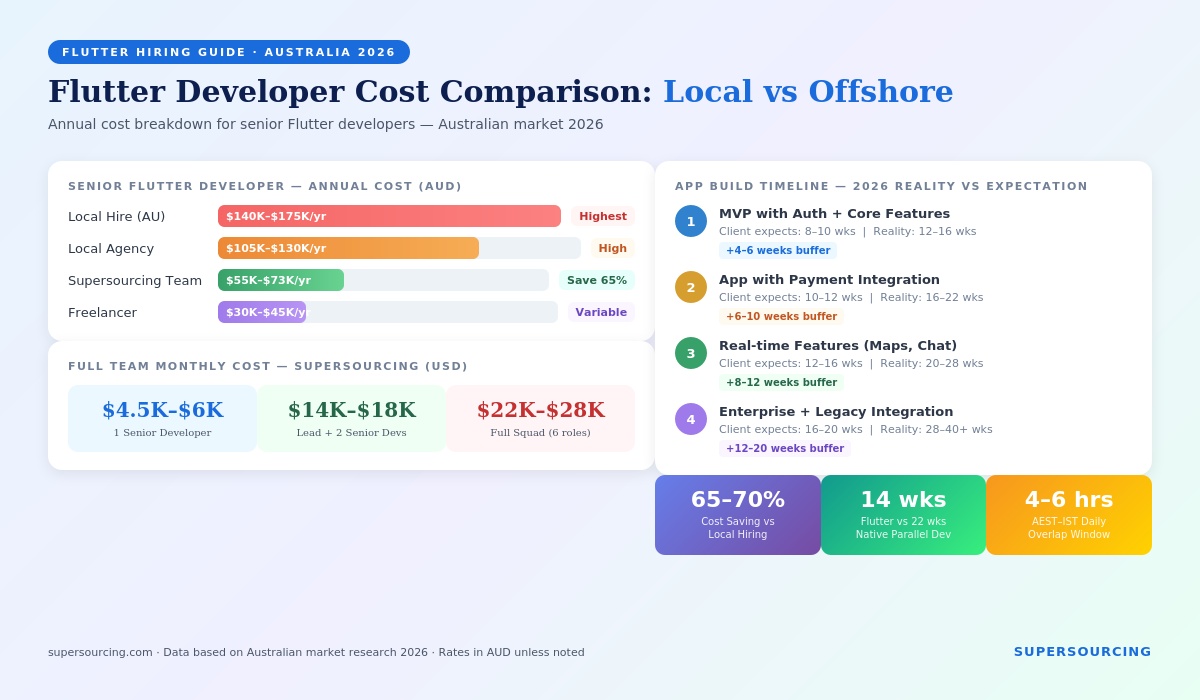Click the red $140K–$175K/yr cost bar
1200x700 pixels.
[389, 216]
